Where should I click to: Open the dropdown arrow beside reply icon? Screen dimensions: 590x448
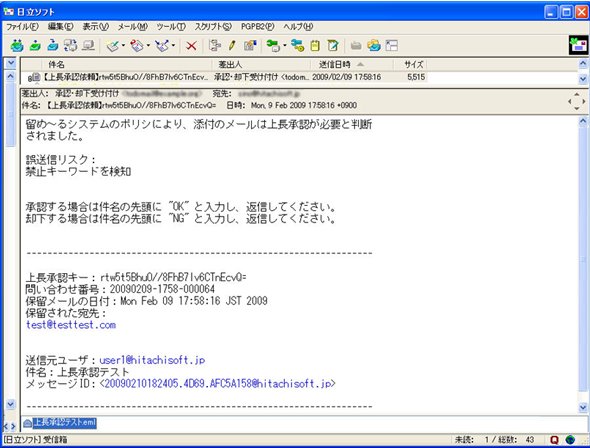(148, 46)
